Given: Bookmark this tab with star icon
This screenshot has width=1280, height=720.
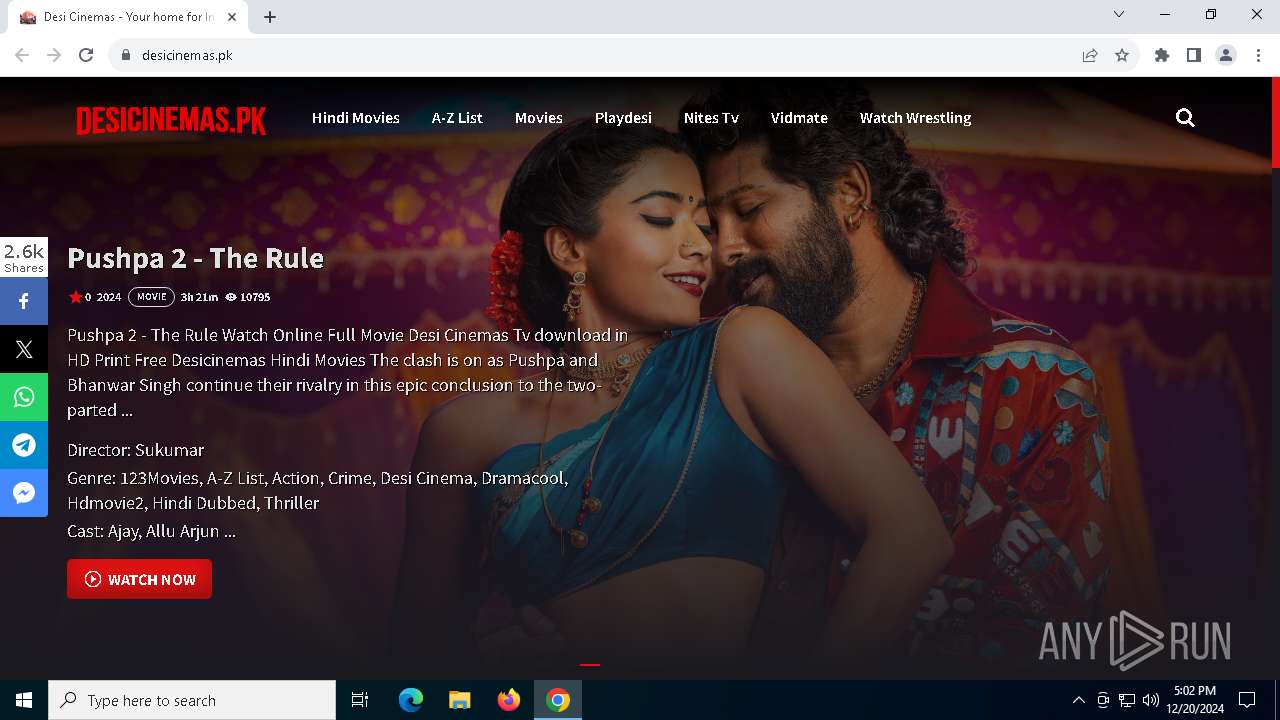Looking at the screenshot, I should pos(1122,55).
